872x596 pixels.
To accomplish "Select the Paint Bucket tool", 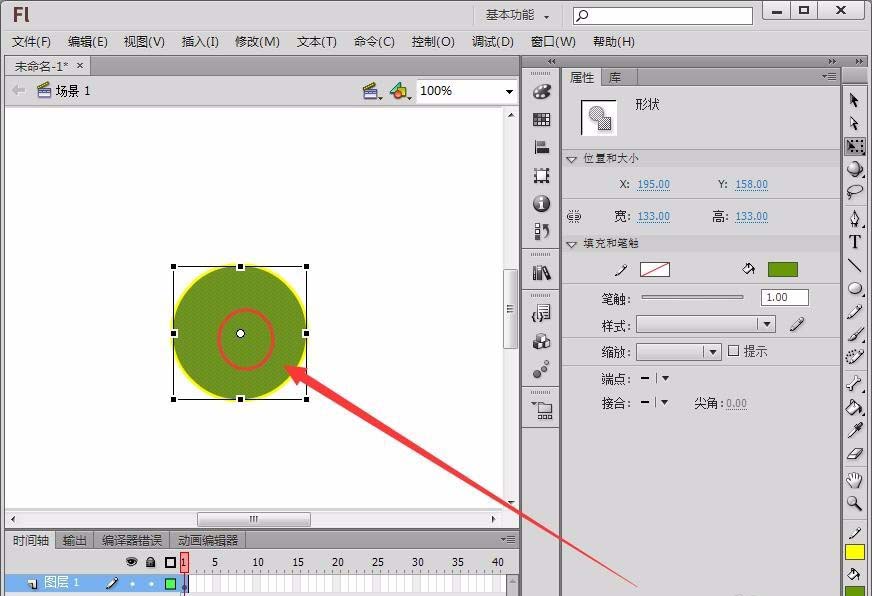I will tap(854, 406).
